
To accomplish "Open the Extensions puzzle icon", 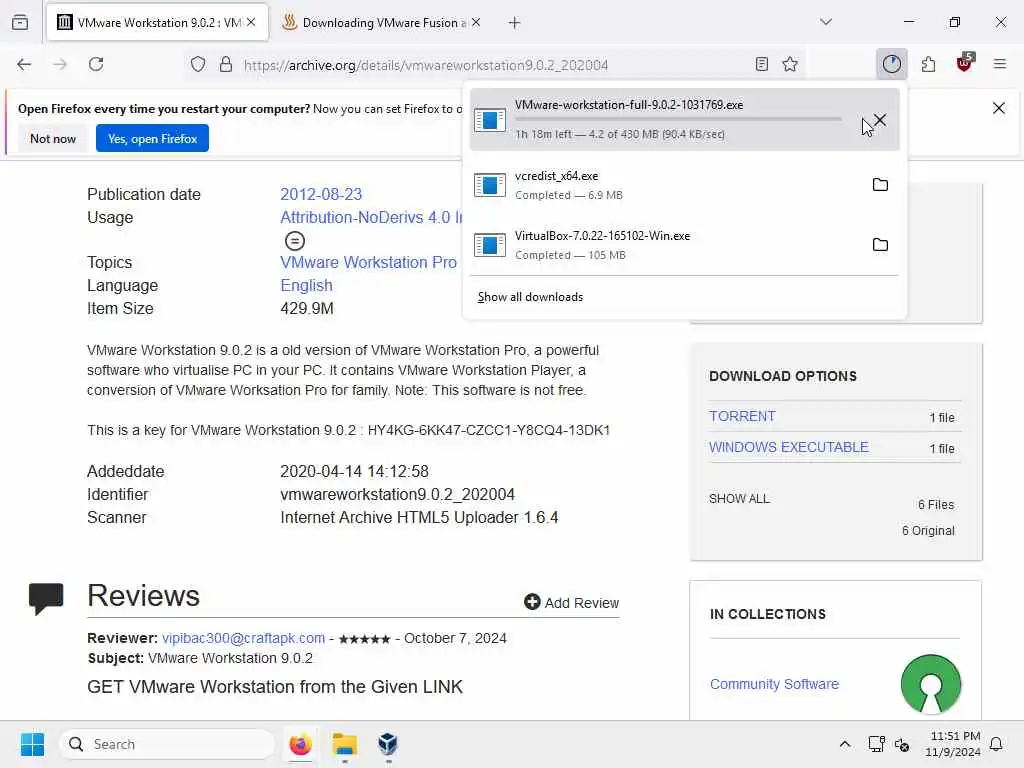I will point(928,64).
